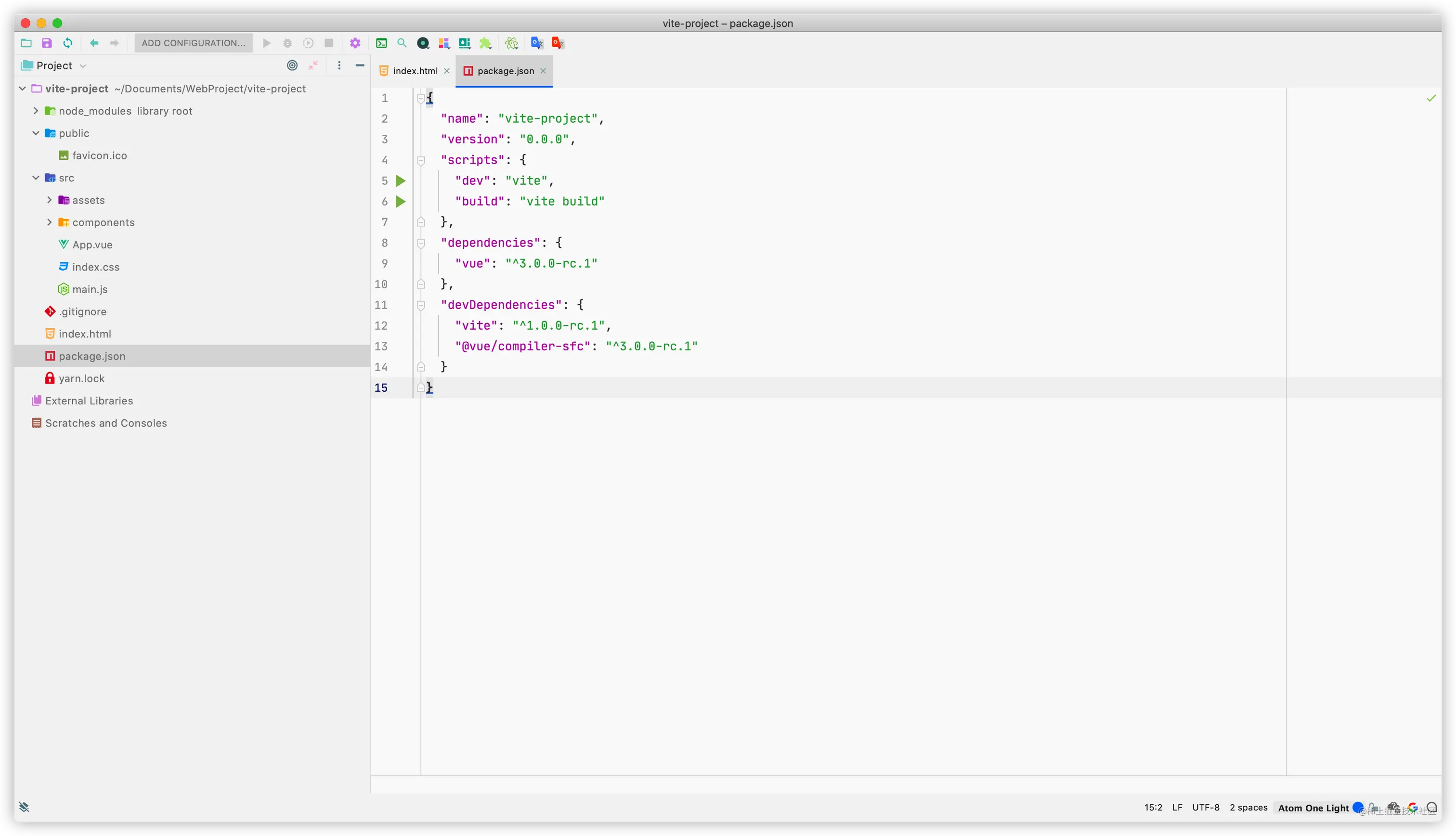1456x836 pixels.
Task: Click the blue Google Translate icon
Action: tap(537, 43)
